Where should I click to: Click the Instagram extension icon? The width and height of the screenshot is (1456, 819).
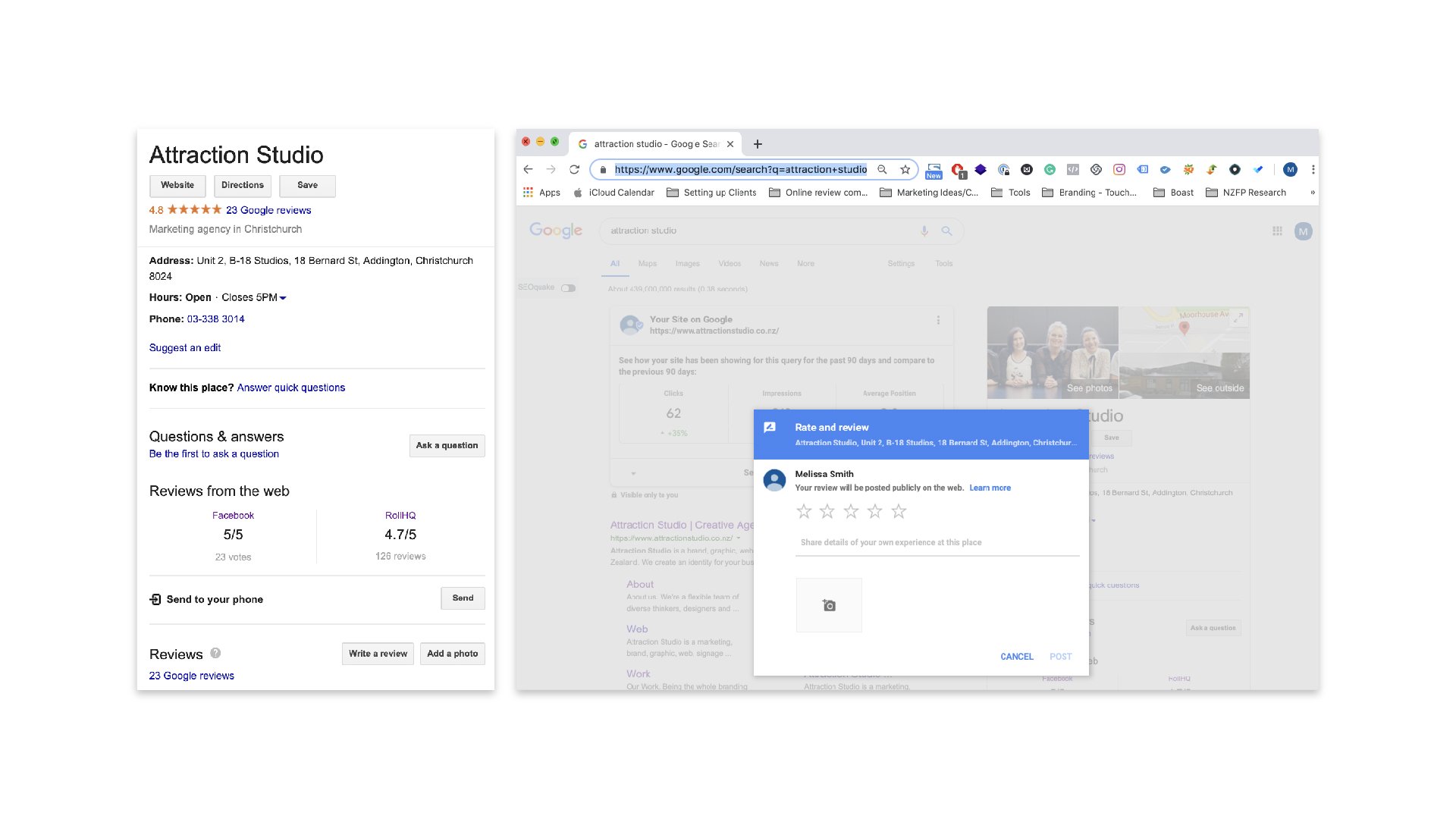(1119, 170)
